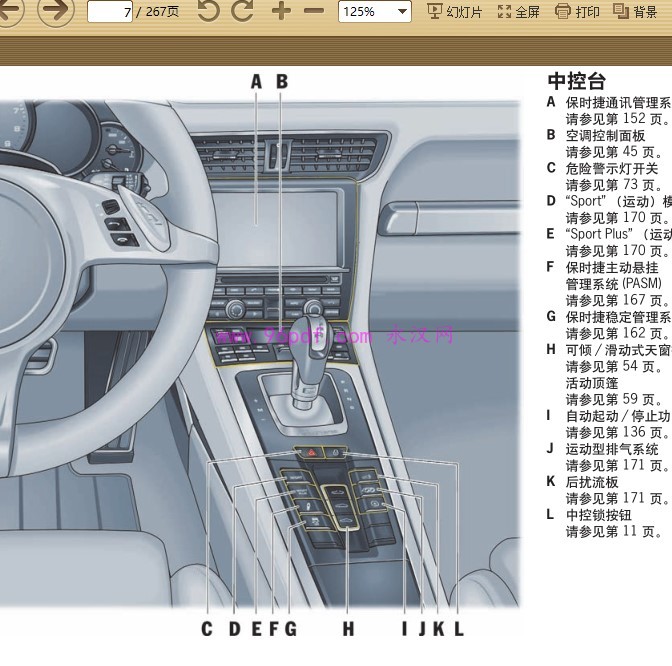Screen dimensions: 672x666
Task: Select text 后扰流板
Action: tap(592, 483)
